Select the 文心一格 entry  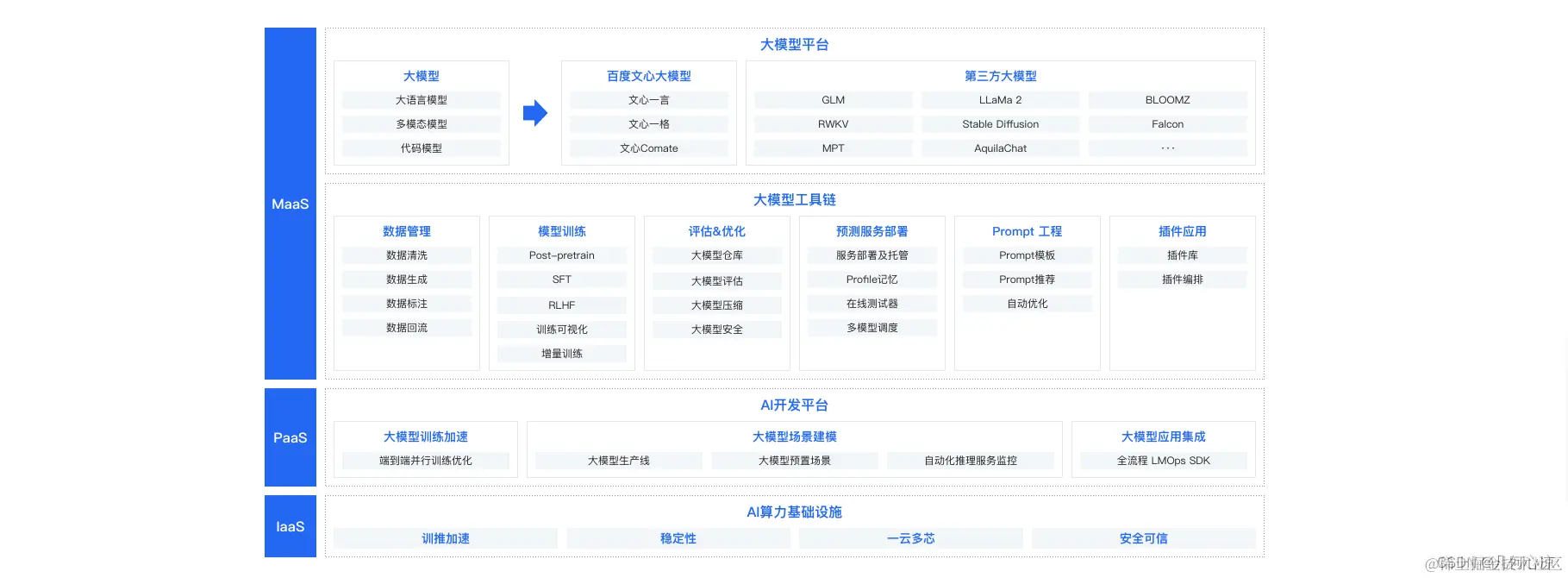pyautogui.click(x=649, y=124)
